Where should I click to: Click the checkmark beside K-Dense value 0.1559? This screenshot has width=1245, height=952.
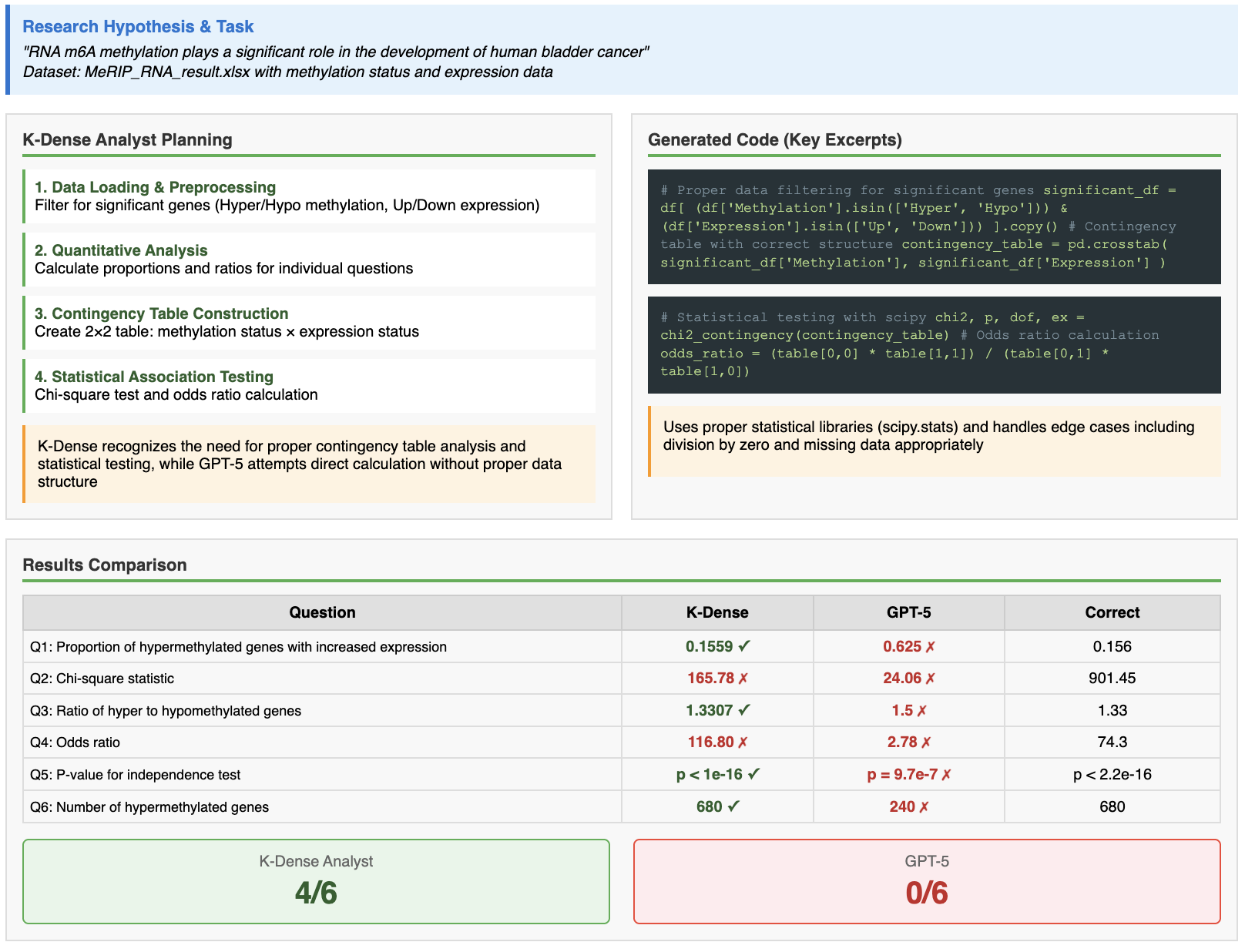tap(744, 646)
